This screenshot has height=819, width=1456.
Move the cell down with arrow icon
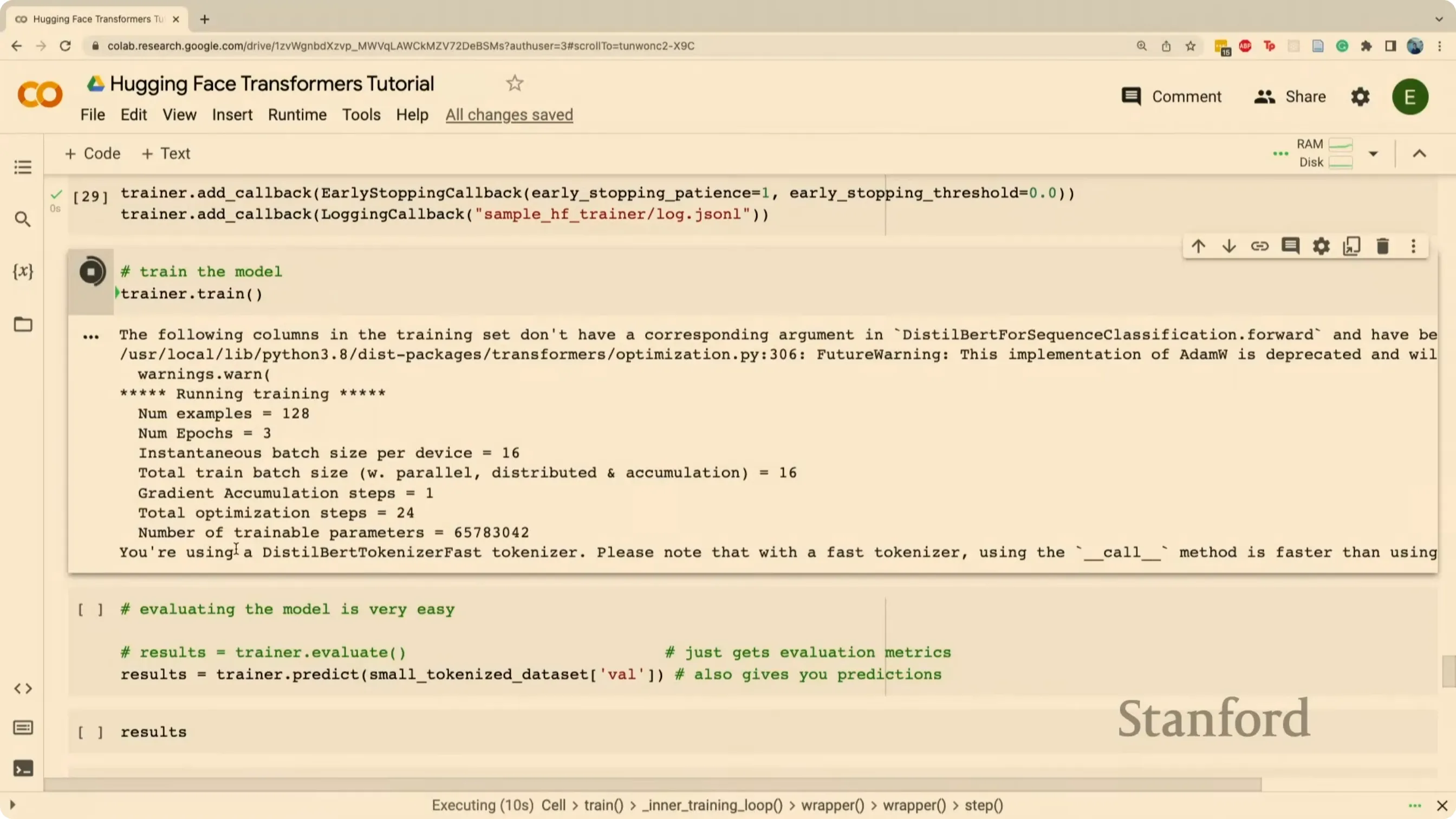pyautogui.click(x=1229, y=246)
